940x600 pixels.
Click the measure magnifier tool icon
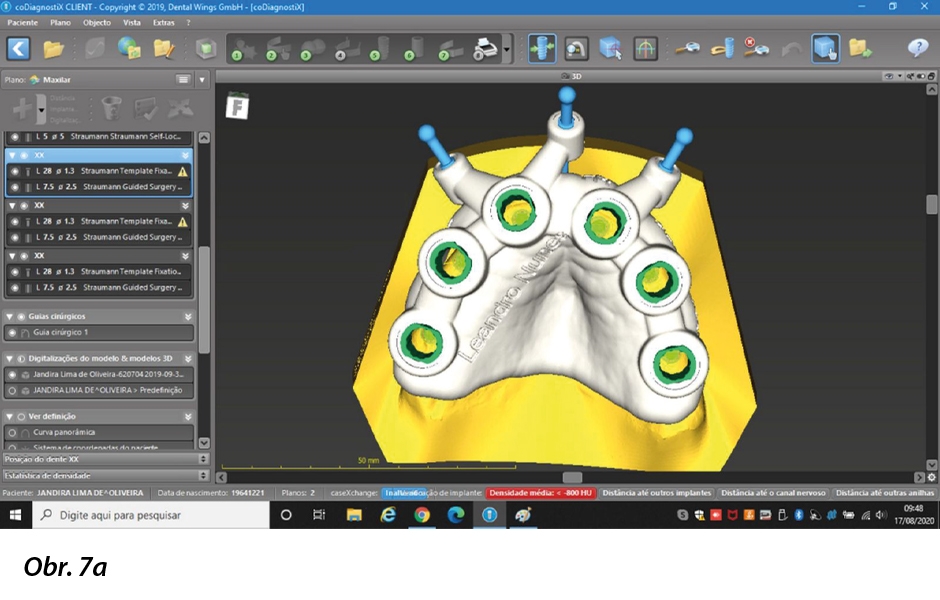(x=687, y=49)
